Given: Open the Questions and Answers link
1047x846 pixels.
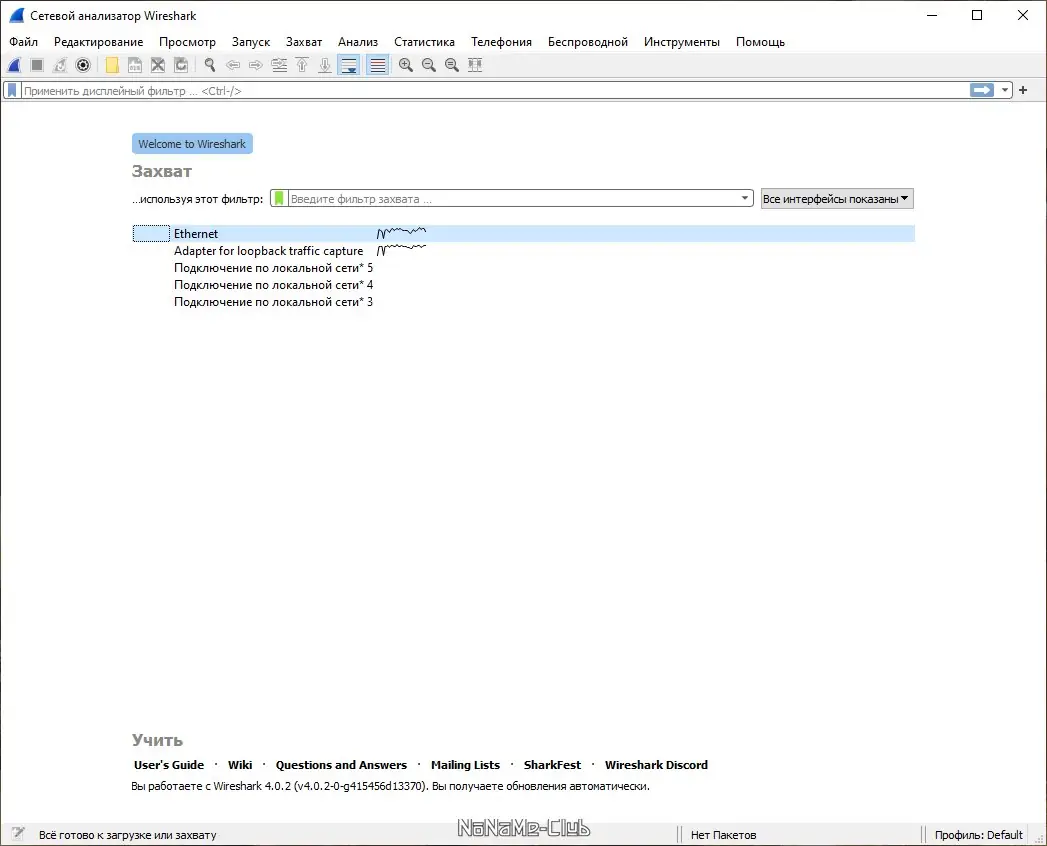Looking at the screenshot, I should click(x=341, y=765).
